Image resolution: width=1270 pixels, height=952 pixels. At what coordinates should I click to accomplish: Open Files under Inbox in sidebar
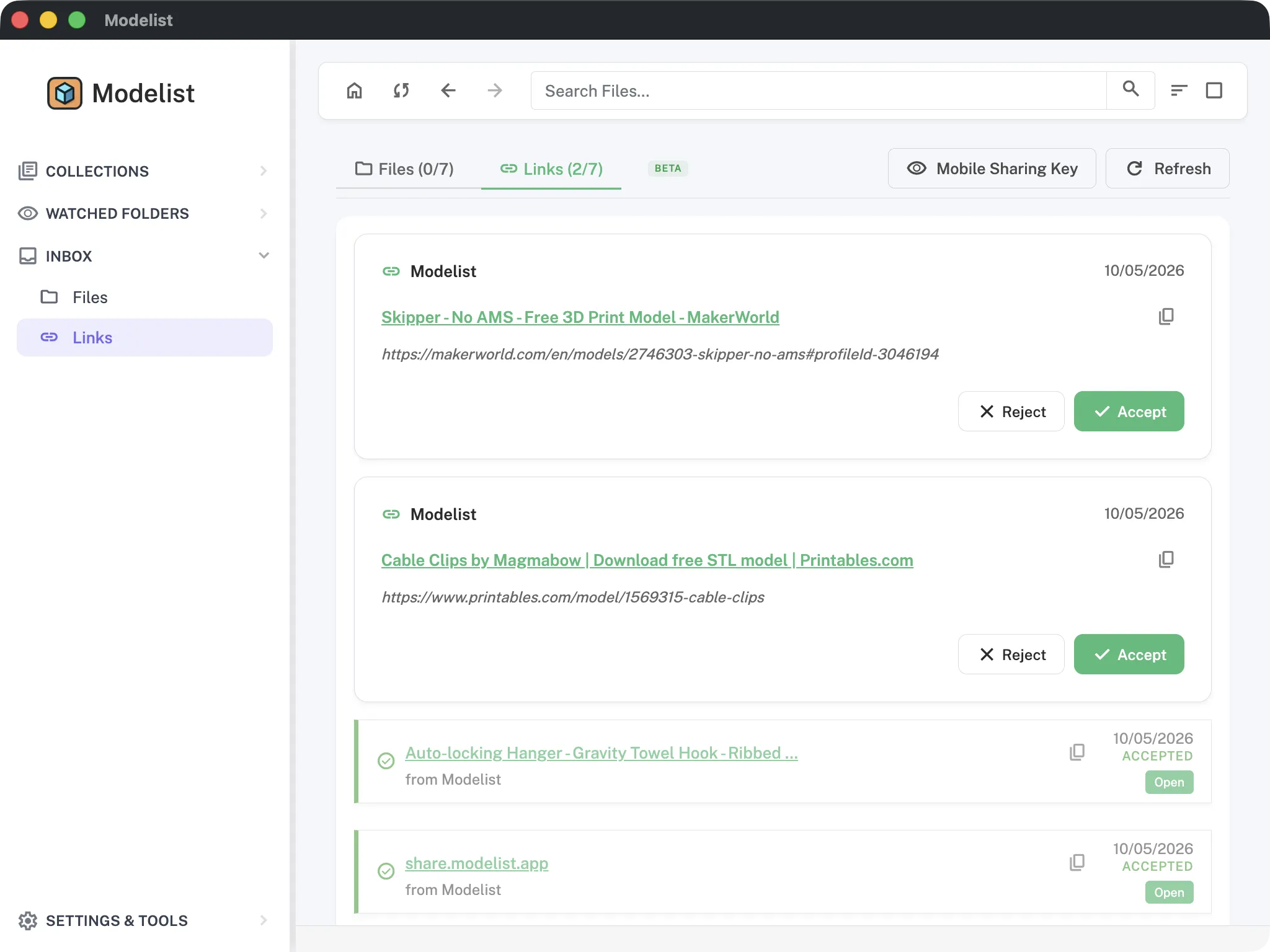click(x=144, y=297)
